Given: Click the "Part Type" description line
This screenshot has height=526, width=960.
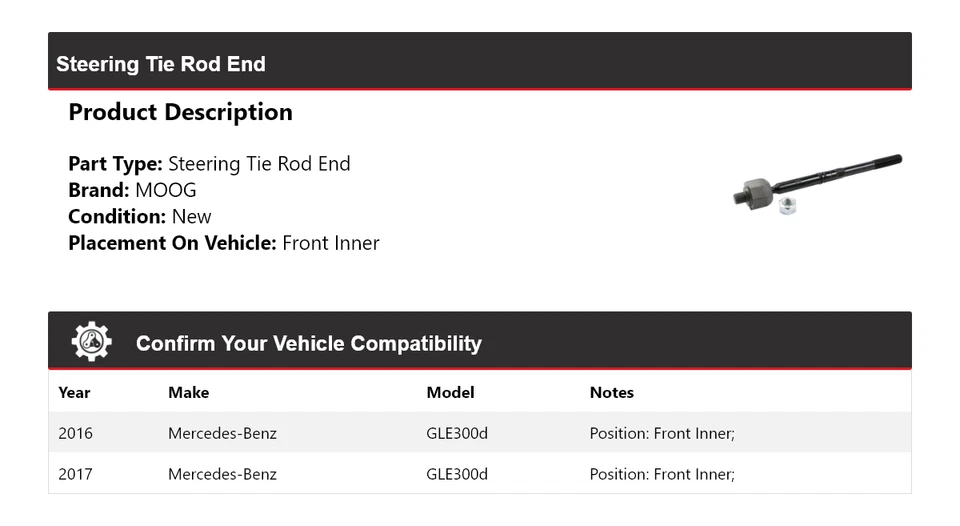Looking at the screenshot, I should tap(209, 164).
